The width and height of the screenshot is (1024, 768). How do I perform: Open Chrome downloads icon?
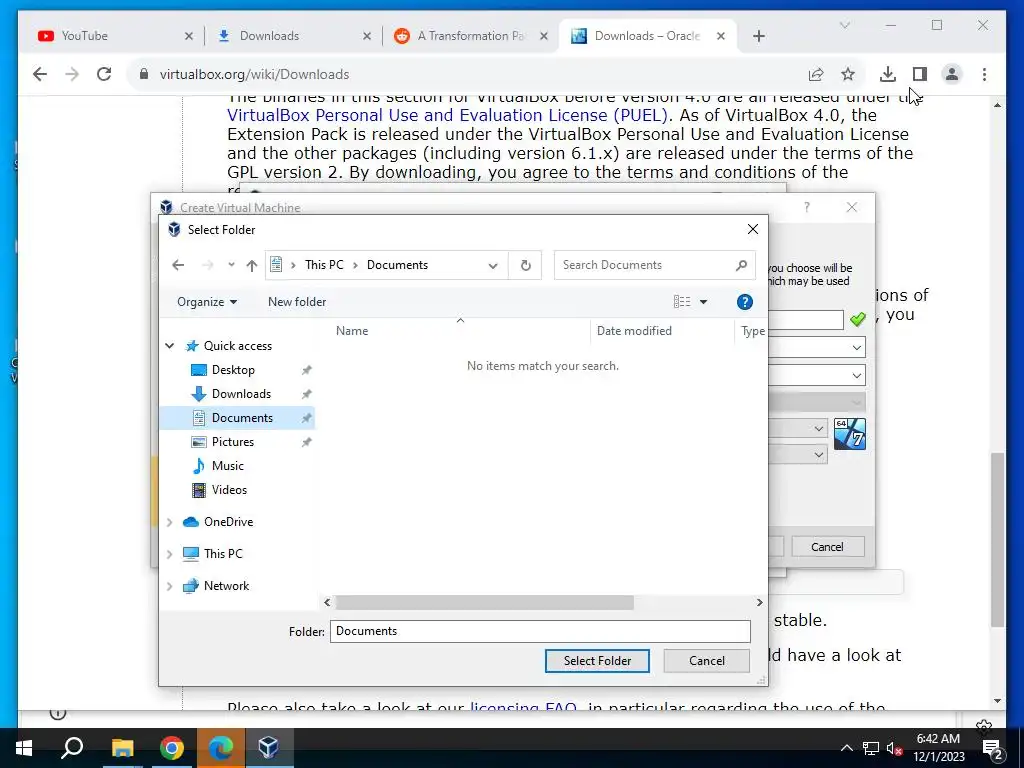click(x=888, y=74)
